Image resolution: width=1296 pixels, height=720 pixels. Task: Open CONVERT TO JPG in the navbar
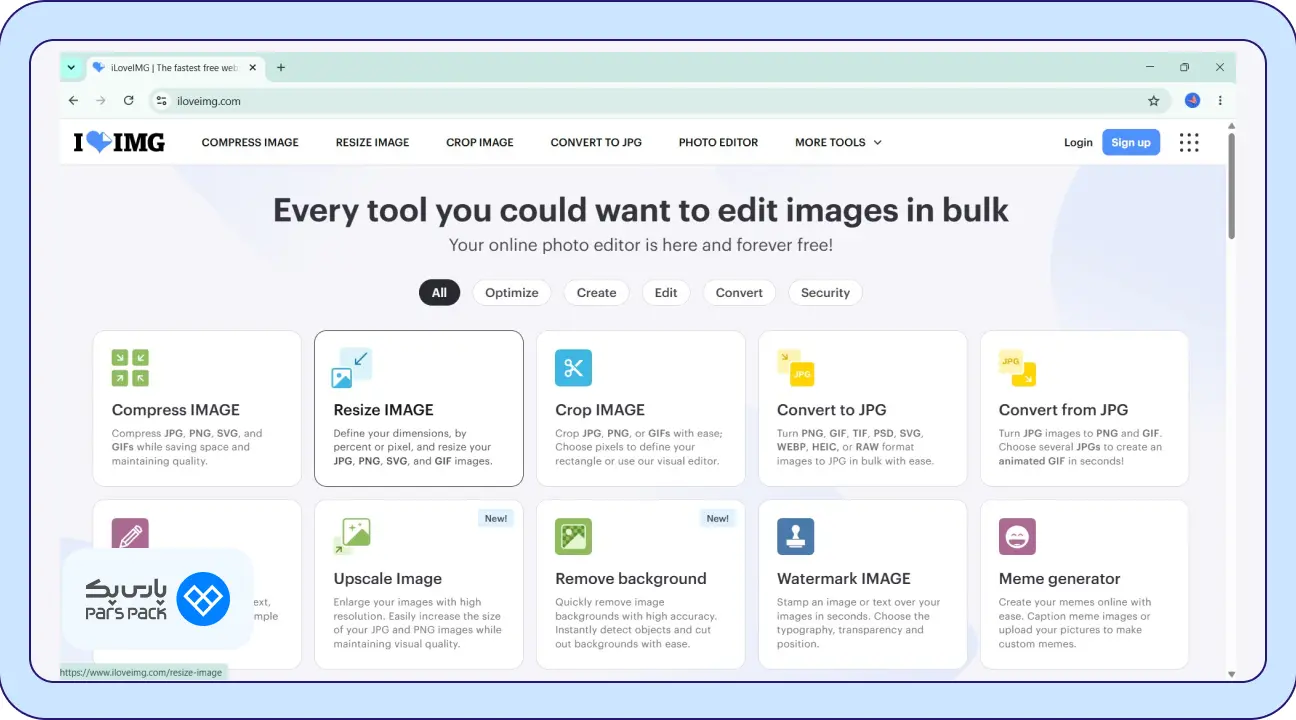pos(596,142)
